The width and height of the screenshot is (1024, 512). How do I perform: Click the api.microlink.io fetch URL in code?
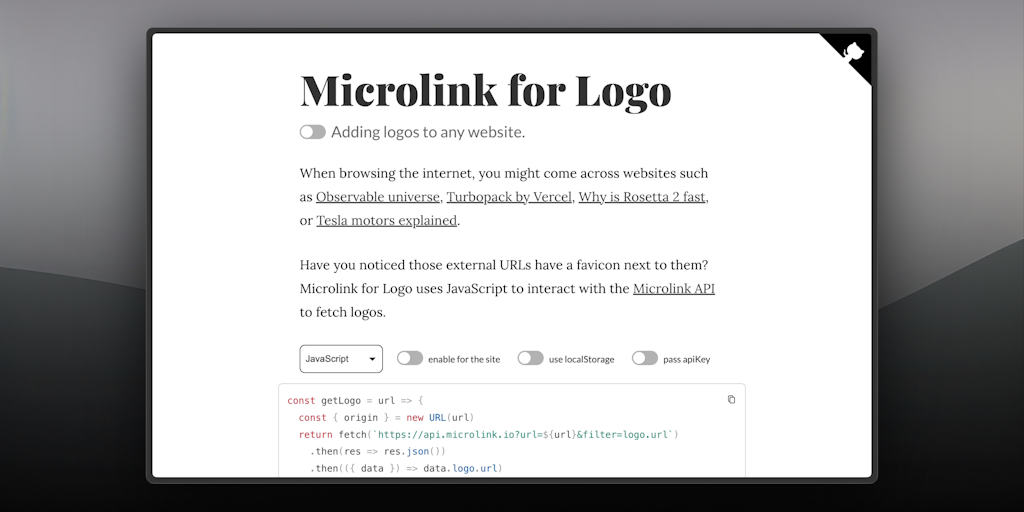point(524,434)
